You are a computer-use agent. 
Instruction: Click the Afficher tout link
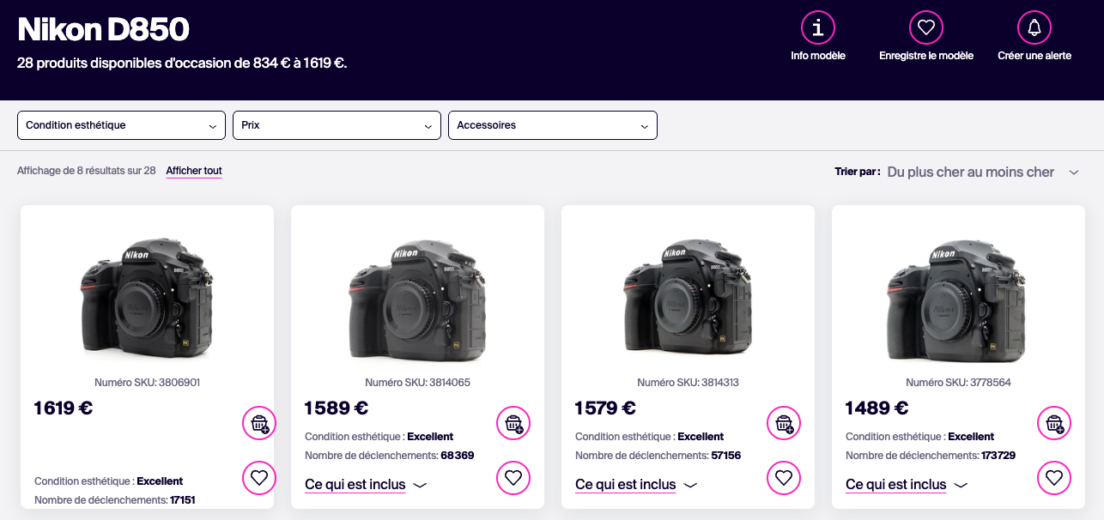pyautogui.click(x=194, y=171)
